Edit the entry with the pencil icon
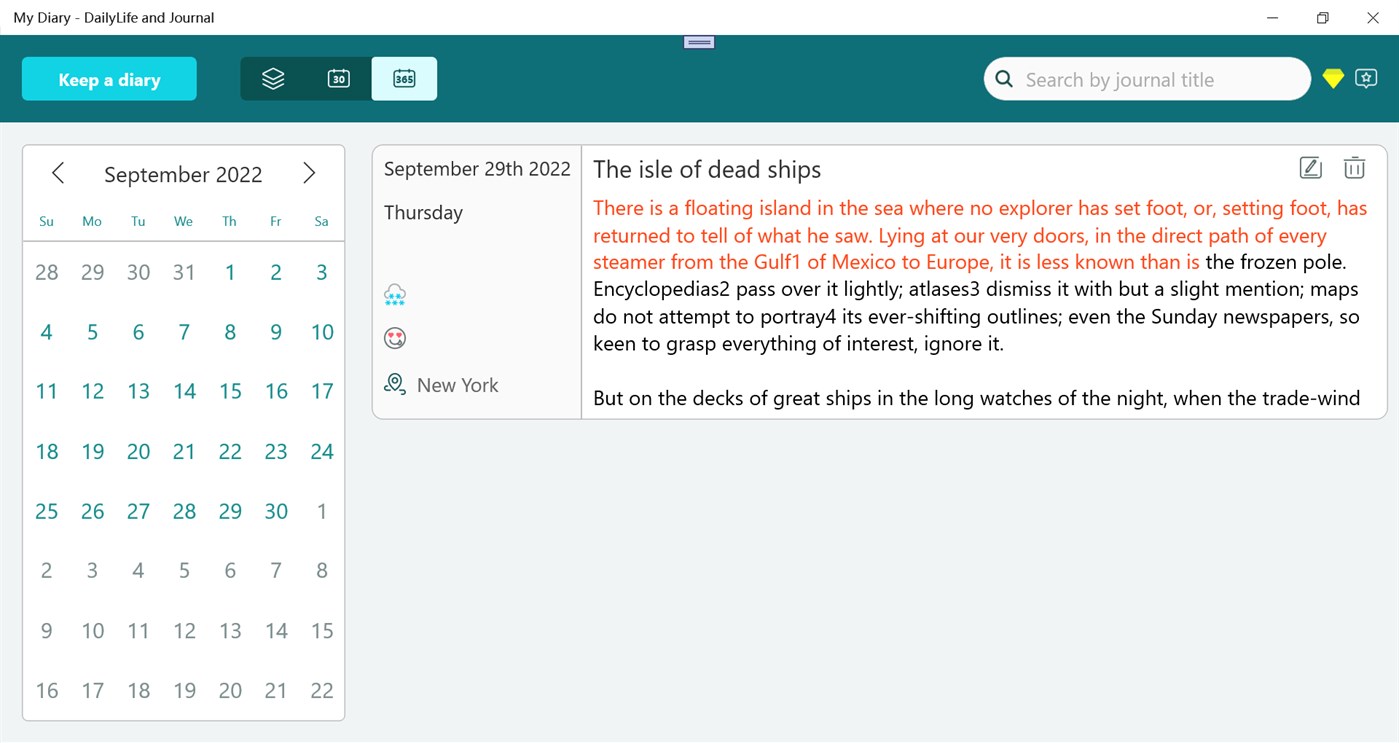The height and width of the screenshot is (743, 1399). point(1310,167)
